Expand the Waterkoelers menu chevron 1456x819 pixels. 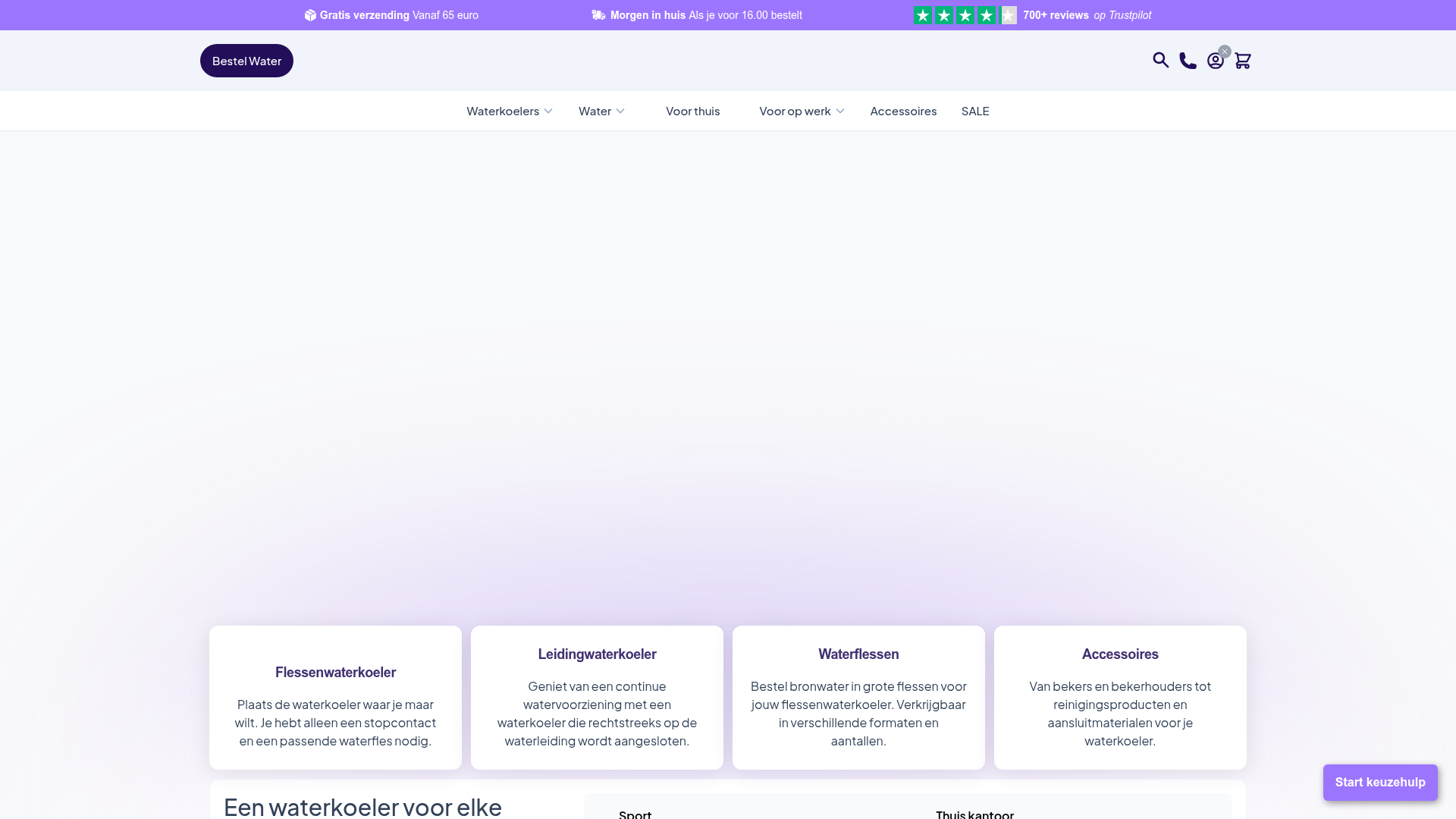[x=548, y=111]
